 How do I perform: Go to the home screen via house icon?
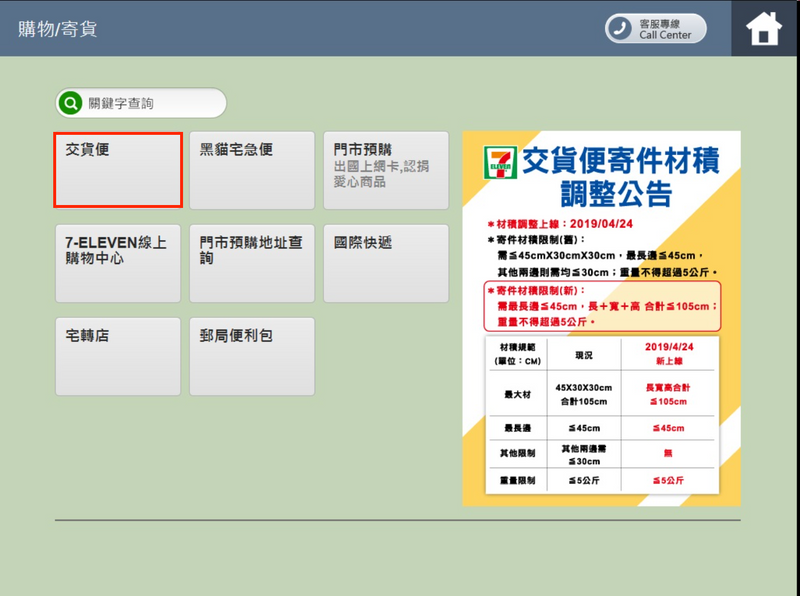[764, 29]
